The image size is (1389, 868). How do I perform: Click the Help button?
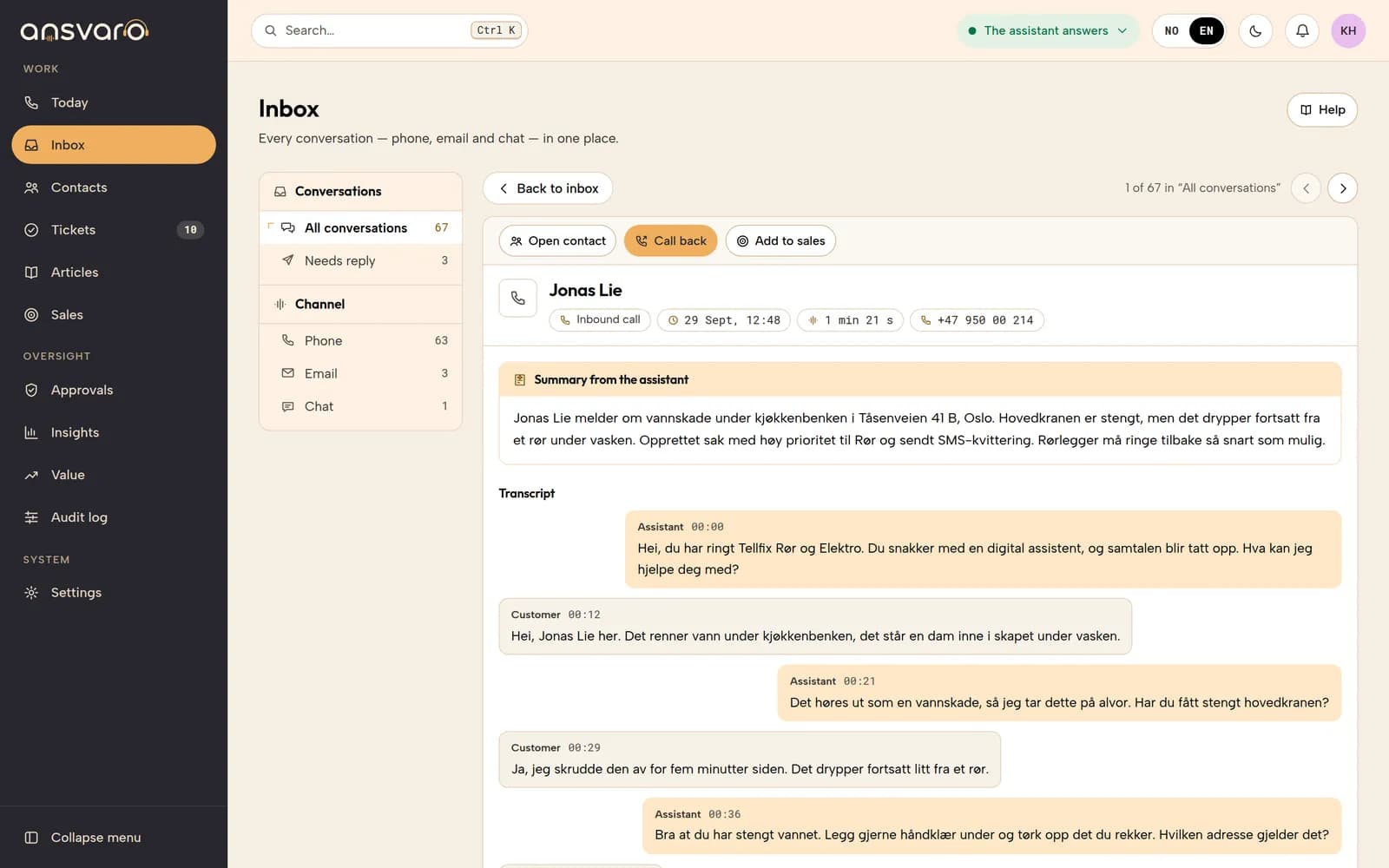pos(1322,109)
